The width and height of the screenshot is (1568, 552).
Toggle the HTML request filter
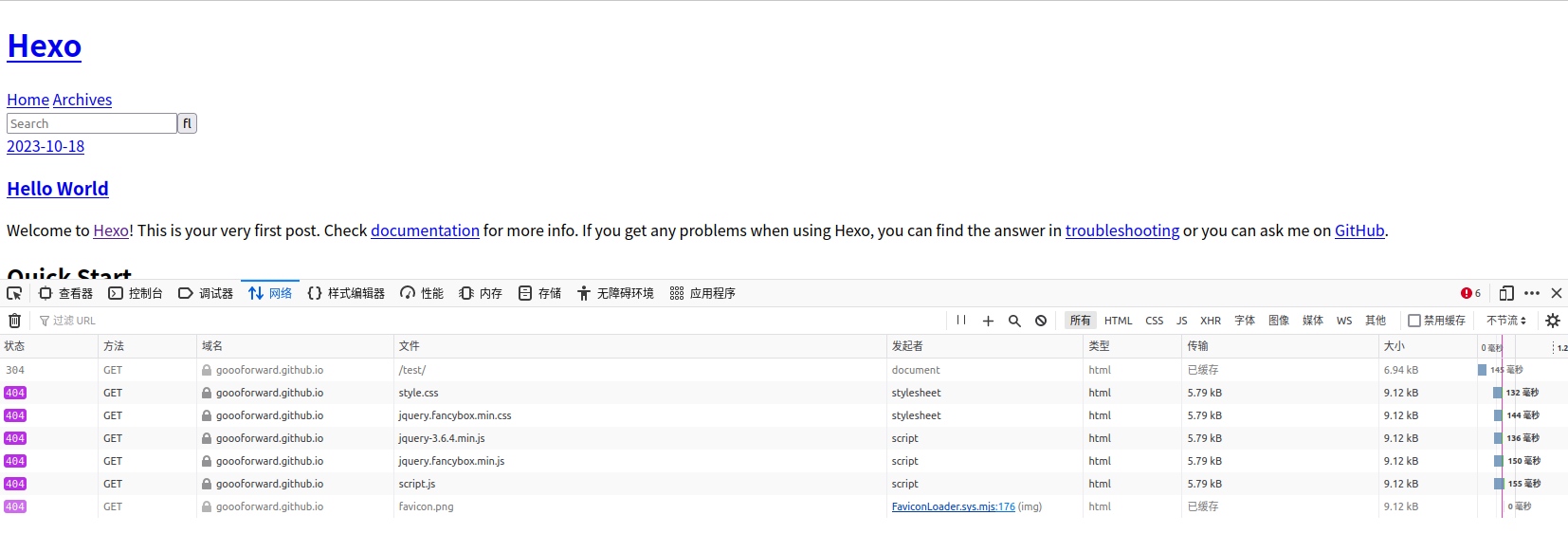click(x=1119, y=321)
